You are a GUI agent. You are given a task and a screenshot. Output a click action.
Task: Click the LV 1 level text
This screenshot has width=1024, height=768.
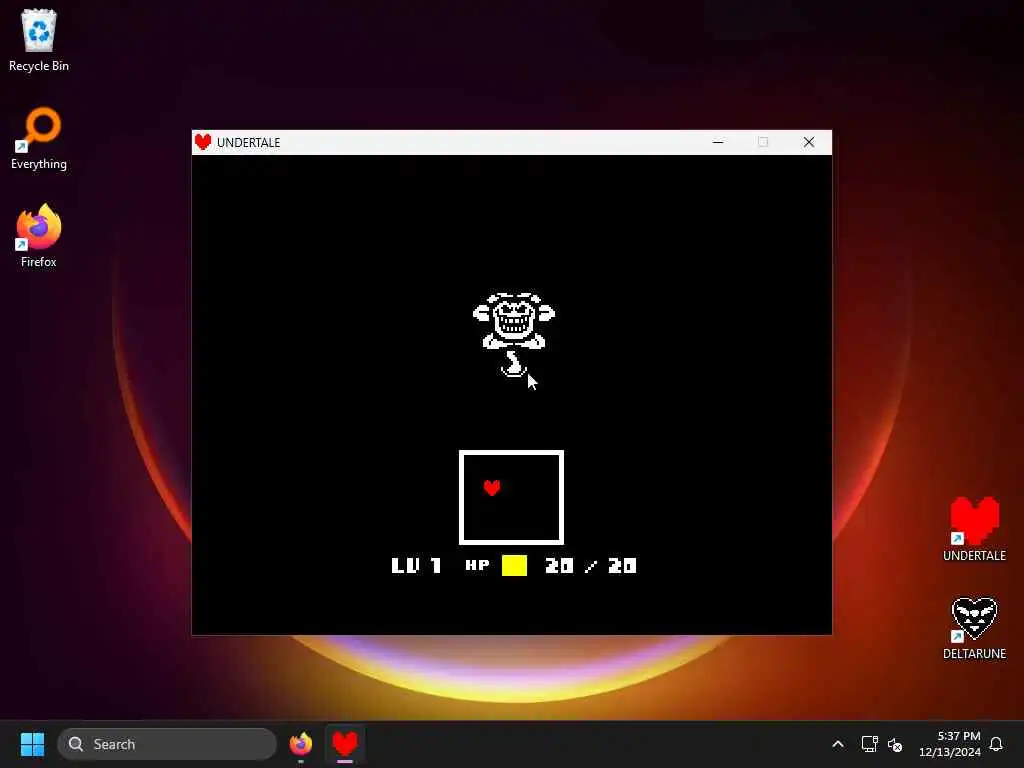[x=417, y=566]
